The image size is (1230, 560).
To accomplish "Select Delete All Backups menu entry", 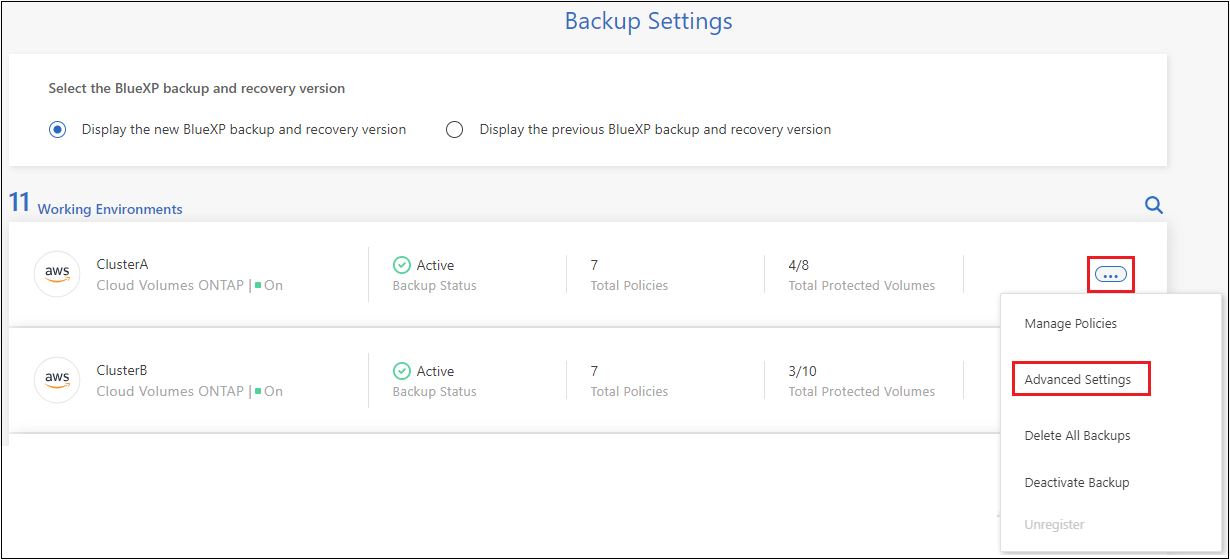I will [x=1077, y=436].
